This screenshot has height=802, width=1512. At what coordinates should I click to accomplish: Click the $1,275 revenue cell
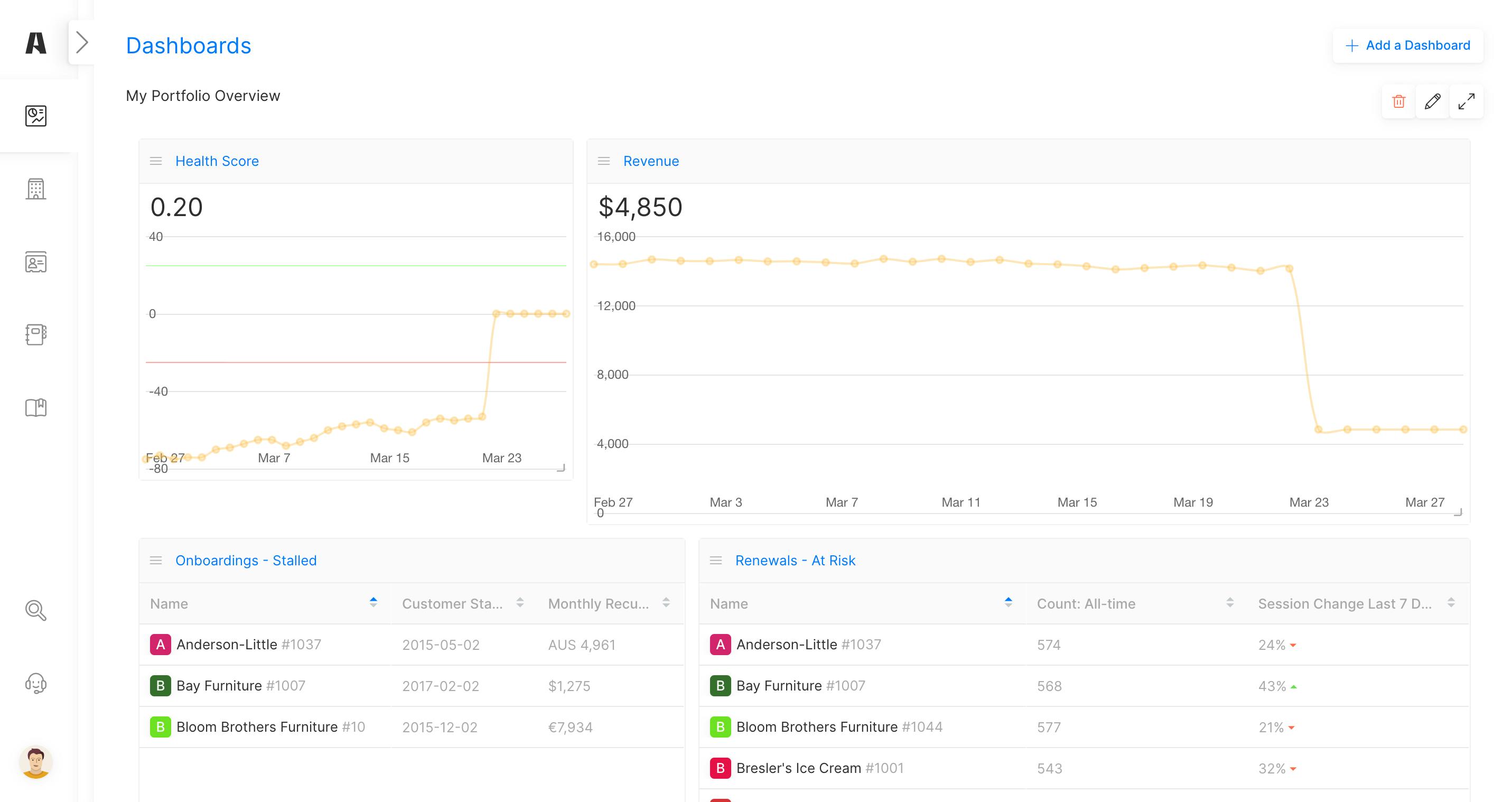(x=569, y=686)
